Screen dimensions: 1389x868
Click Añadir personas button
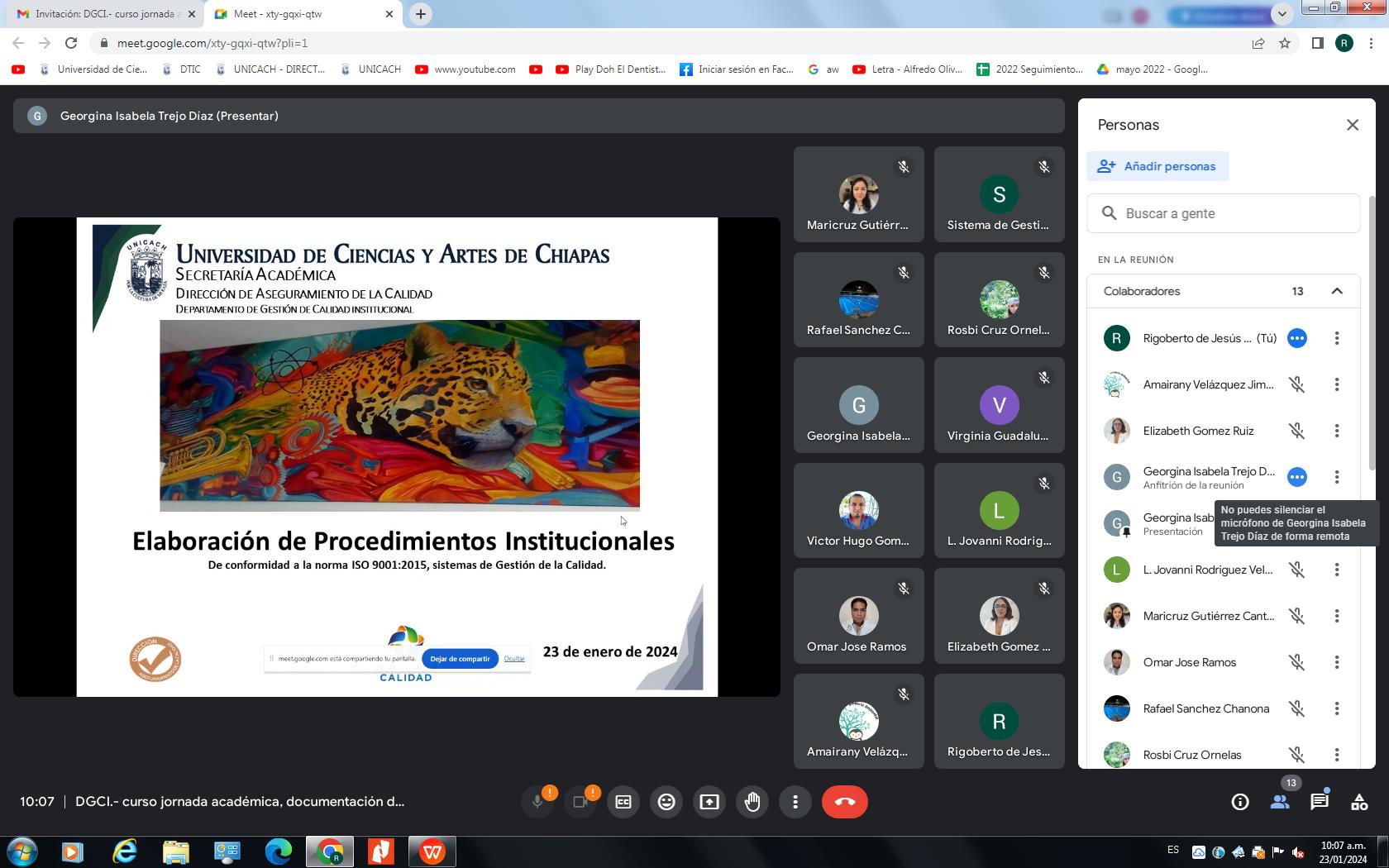point(1157,166)
